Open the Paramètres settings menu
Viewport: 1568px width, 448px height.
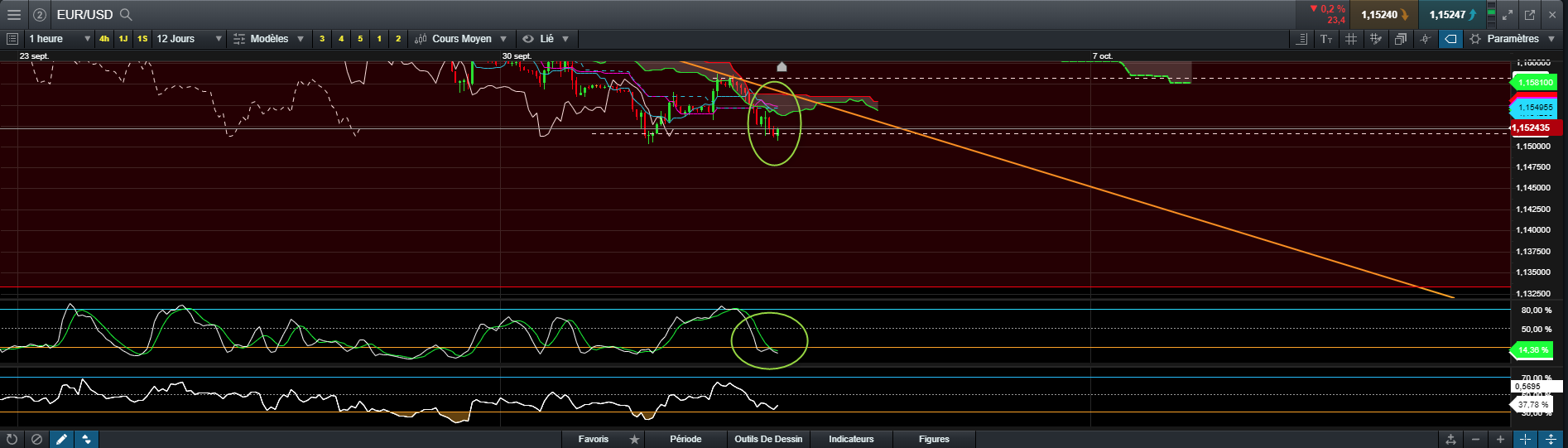coord(1512,39)
